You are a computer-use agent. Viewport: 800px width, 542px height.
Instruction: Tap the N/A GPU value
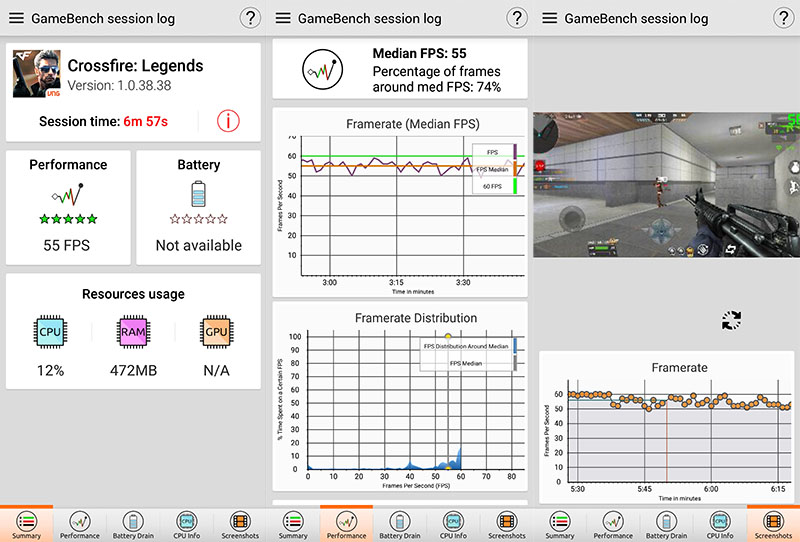point(216,371)
